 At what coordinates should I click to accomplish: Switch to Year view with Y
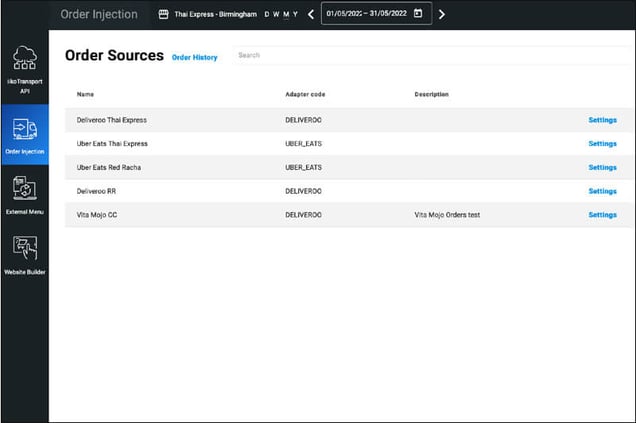[x=297, y=14]
